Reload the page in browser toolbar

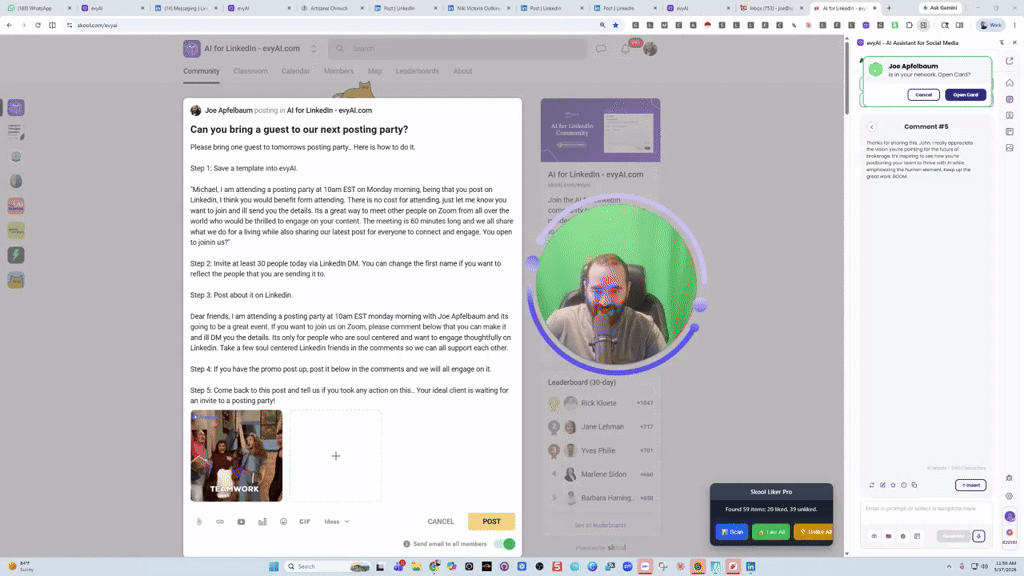click(x=38, y=25)
